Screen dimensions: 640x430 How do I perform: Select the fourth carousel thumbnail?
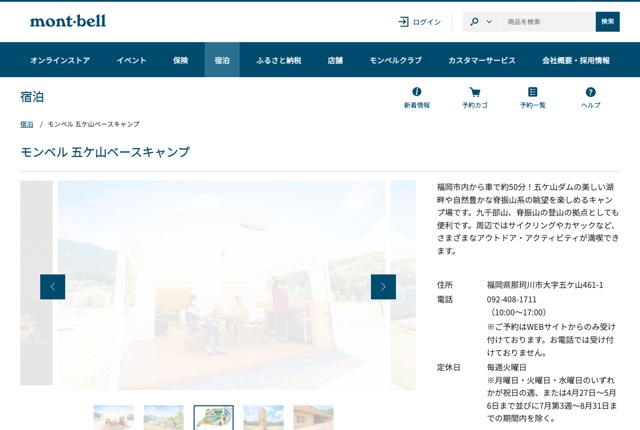click(x=263, y=417)
